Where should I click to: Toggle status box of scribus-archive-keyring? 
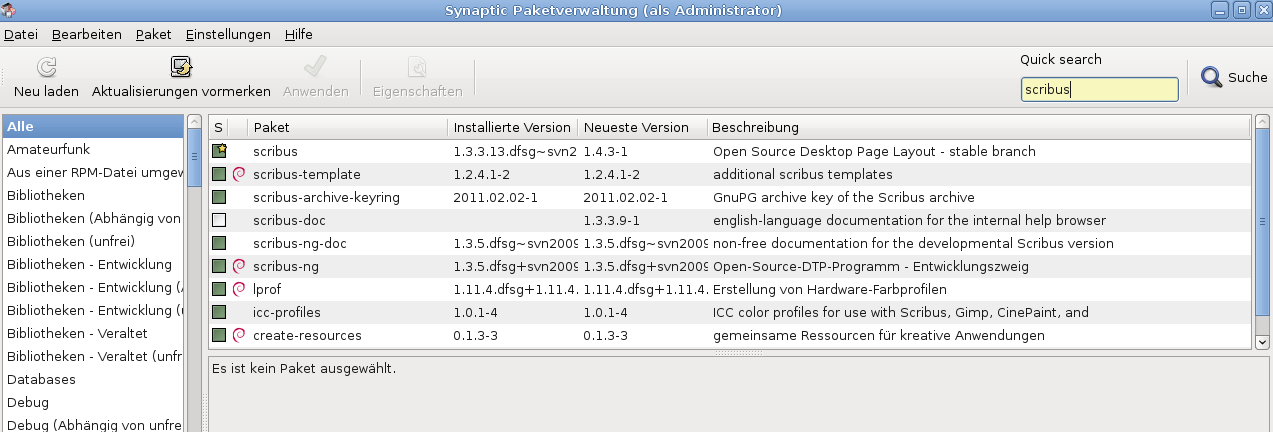tap(219, 197)
